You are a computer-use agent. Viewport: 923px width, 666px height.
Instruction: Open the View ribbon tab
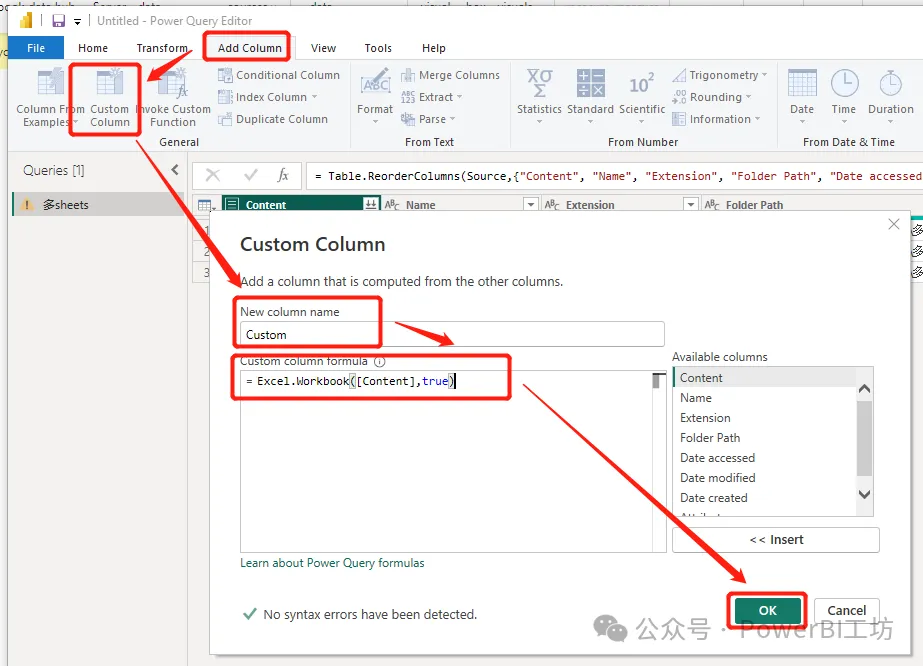point(323,48)
